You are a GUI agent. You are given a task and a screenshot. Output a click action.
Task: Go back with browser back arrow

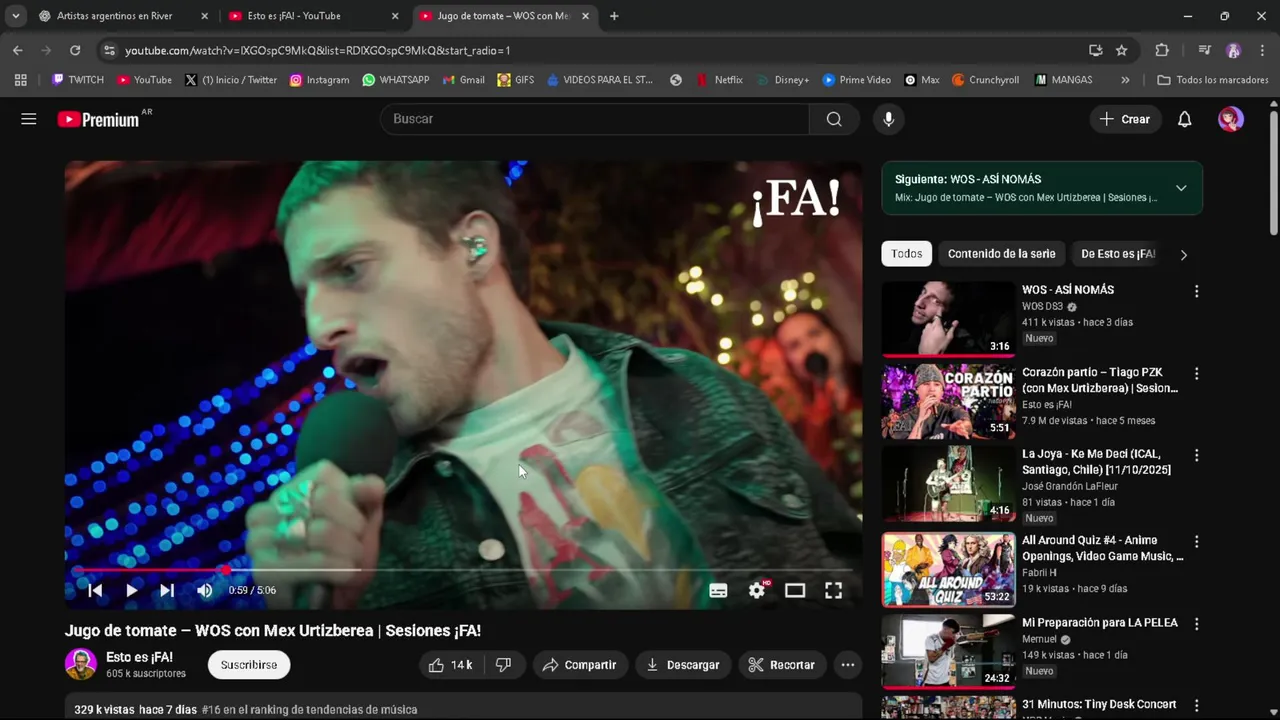click(x=17, y=50)
